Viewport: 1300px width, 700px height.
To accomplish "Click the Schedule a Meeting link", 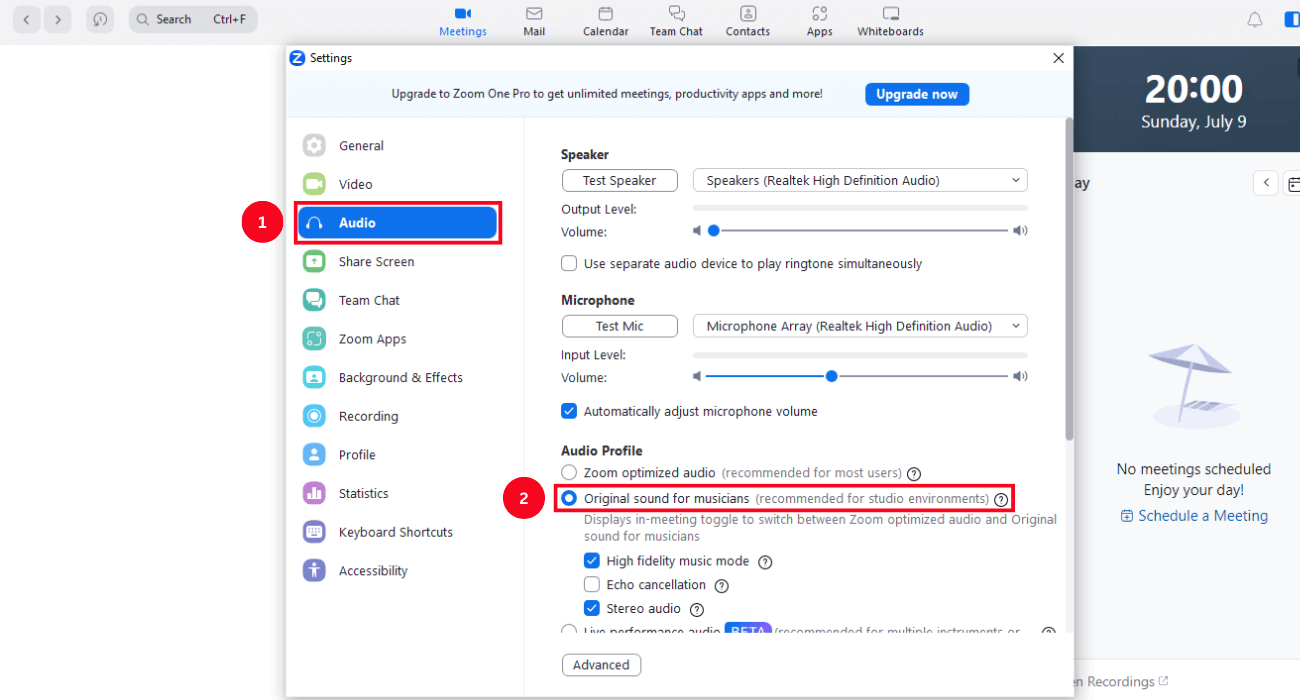I will 1194,516.
